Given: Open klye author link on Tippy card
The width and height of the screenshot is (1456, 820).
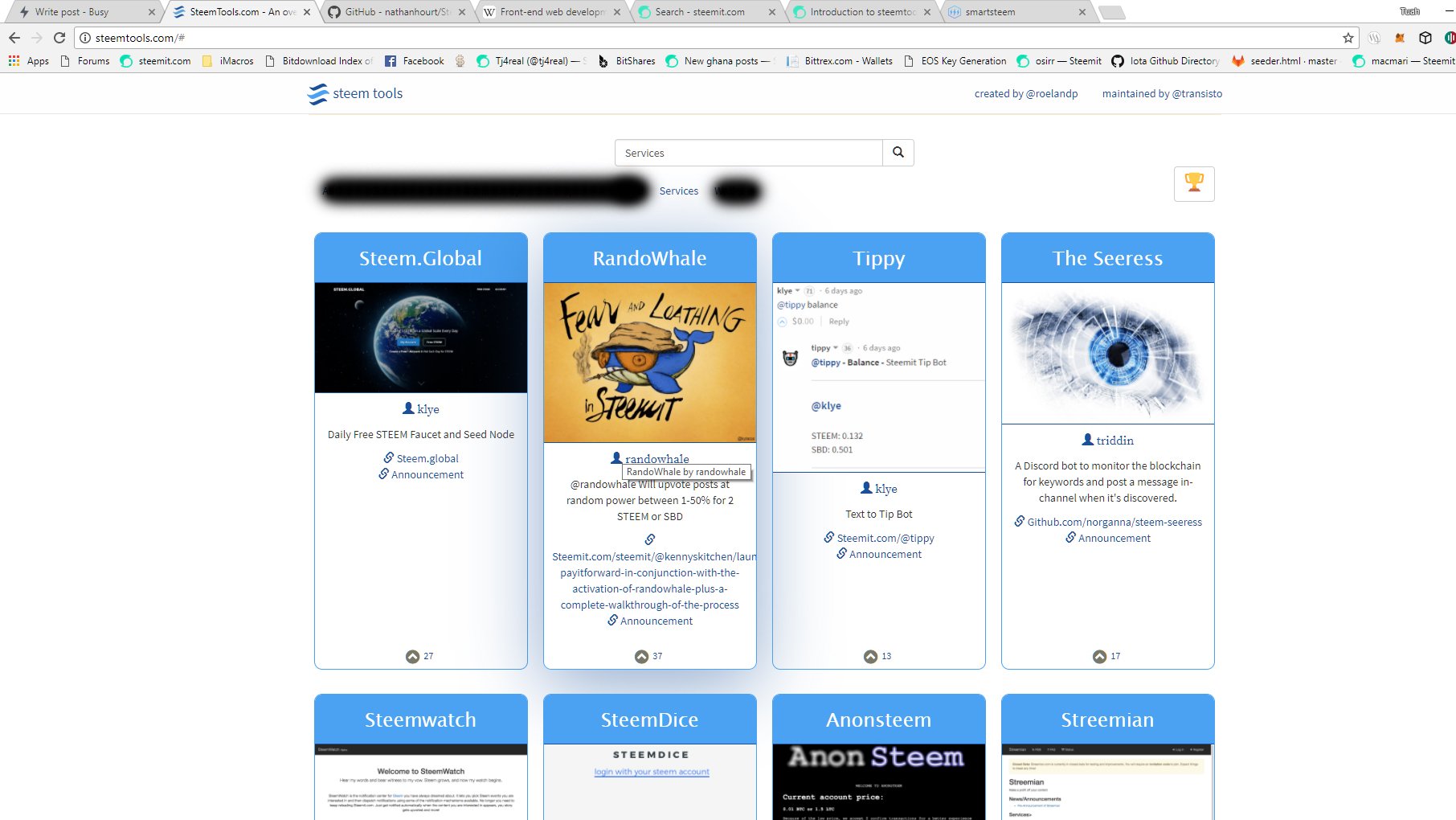Looking at the screenshot, I should 879,489.
